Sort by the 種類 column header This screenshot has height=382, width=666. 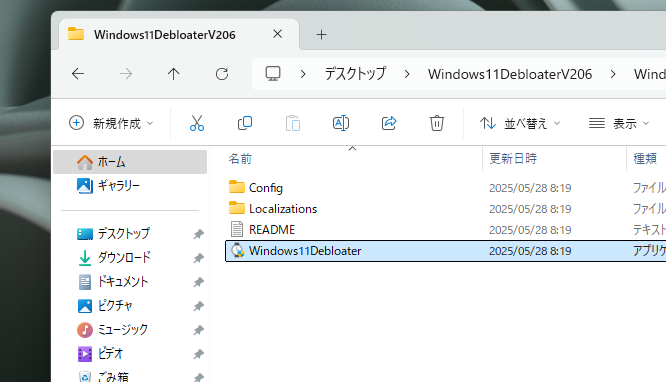click(x=646, y=158)
